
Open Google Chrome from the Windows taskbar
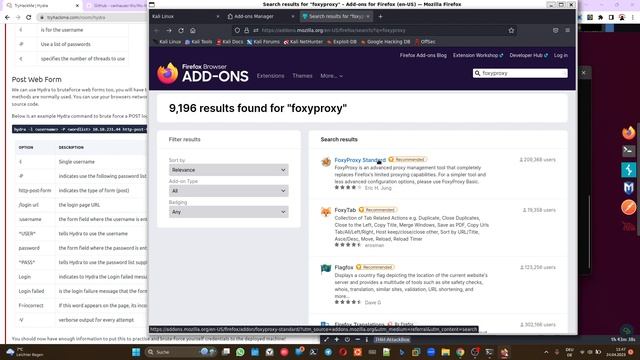[460, 352]
